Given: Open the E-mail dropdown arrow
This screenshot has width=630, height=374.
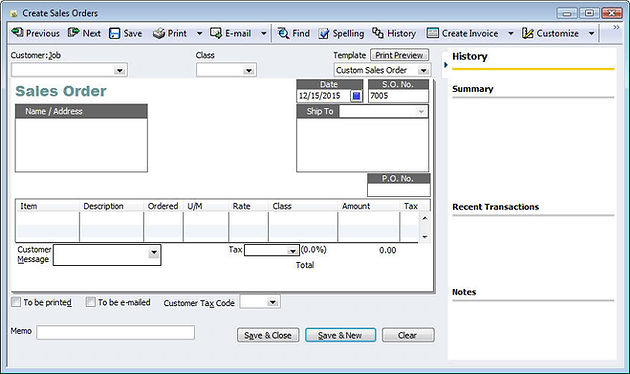Looking at the screenshot, I should tap(264, 33).
